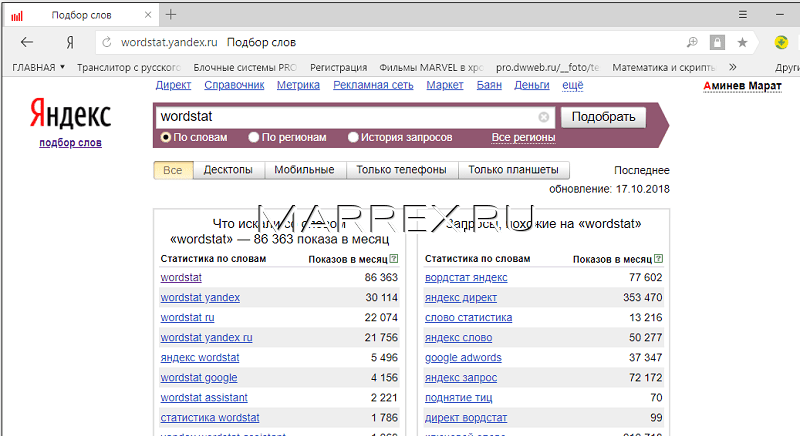800x436 pixels.
Task: Open the wordstat ru keyword link
Action: pyautogui.click(x=187, y=317)
